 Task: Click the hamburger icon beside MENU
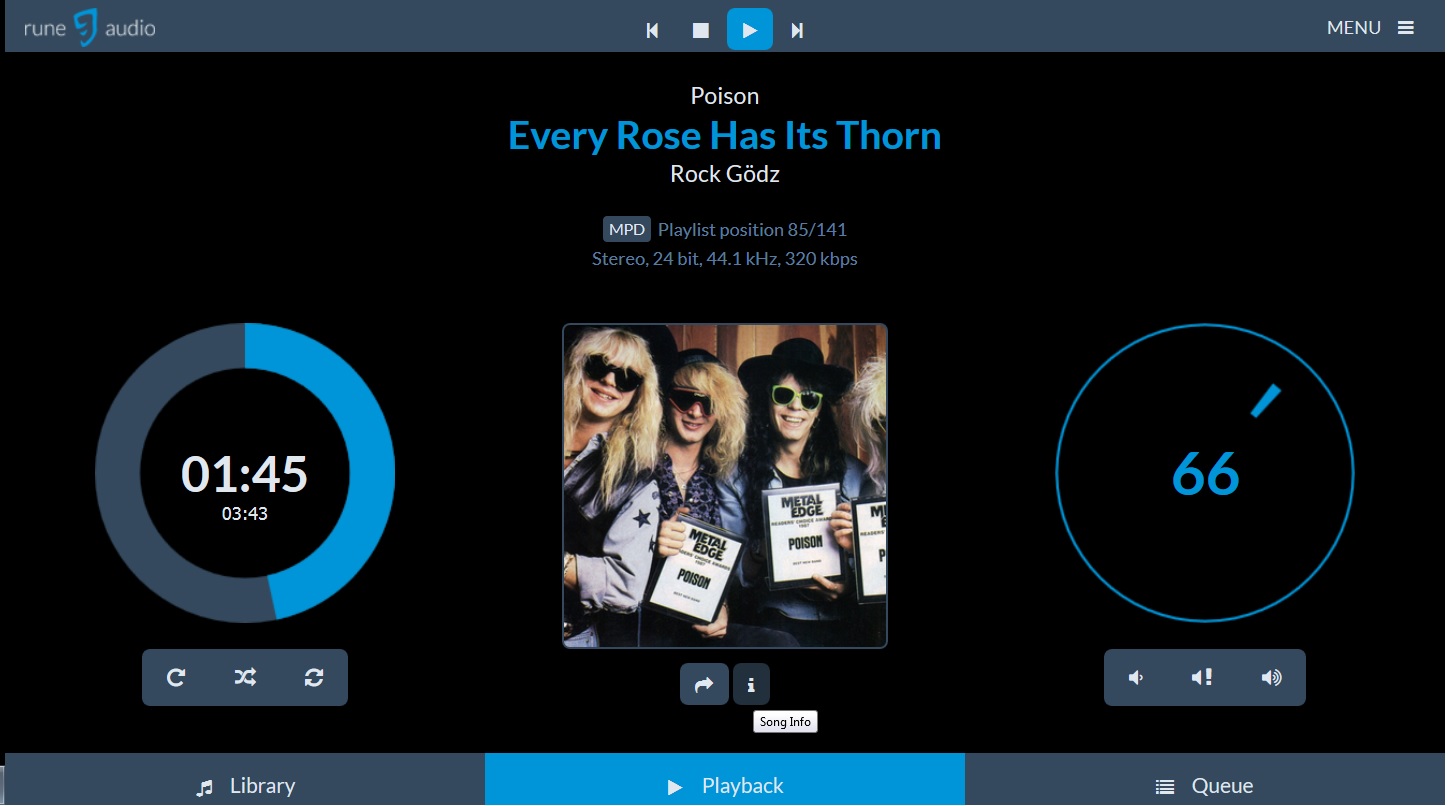(x=1406, y=28)
